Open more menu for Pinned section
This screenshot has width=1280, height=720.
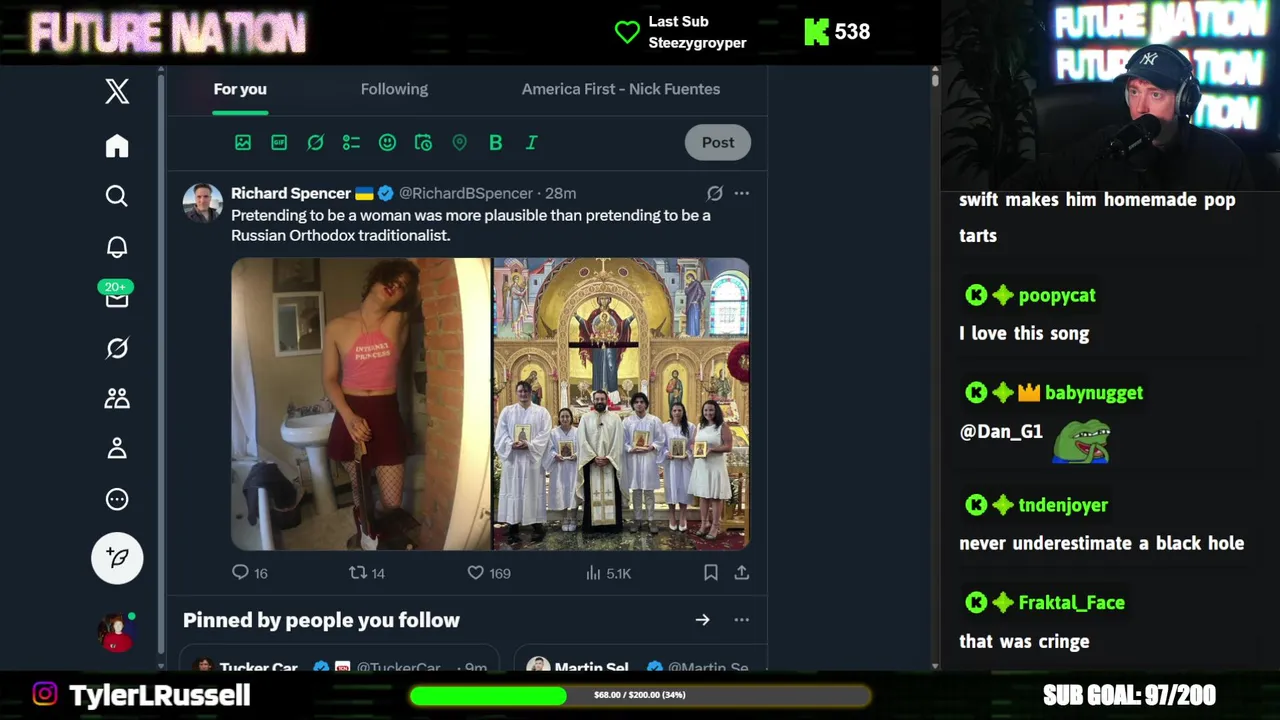pyautogui.click(x=742, y=620)
